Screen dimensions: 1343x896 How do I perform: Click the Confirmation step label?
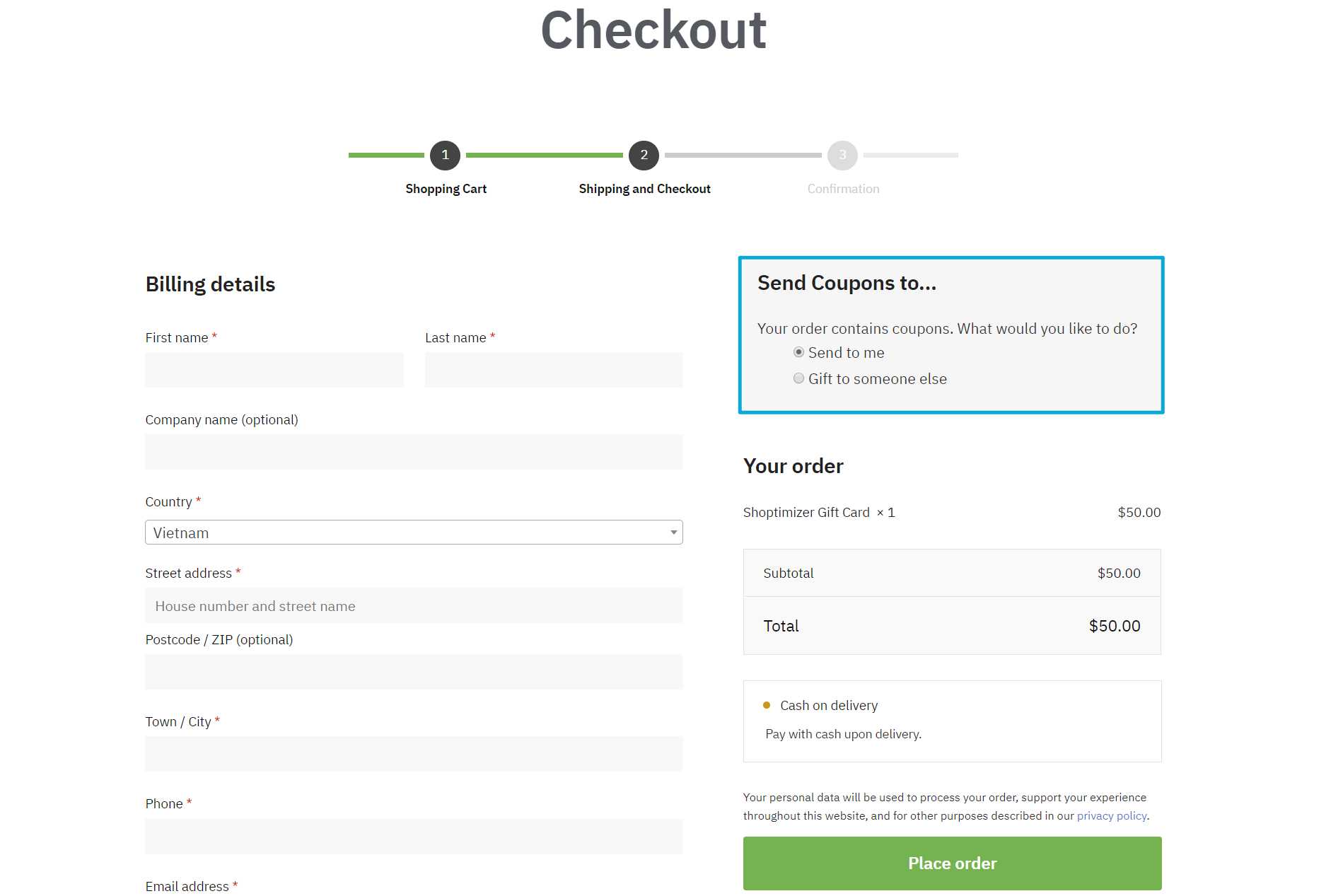pyautogui.click(x=843, y=189)
